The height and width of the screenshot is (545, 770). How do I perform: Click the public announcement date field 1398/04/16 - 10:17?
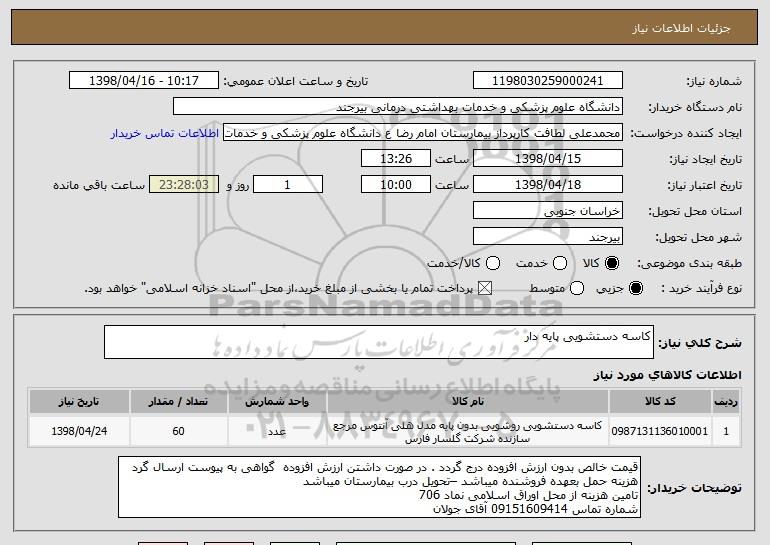pos(144,81)
